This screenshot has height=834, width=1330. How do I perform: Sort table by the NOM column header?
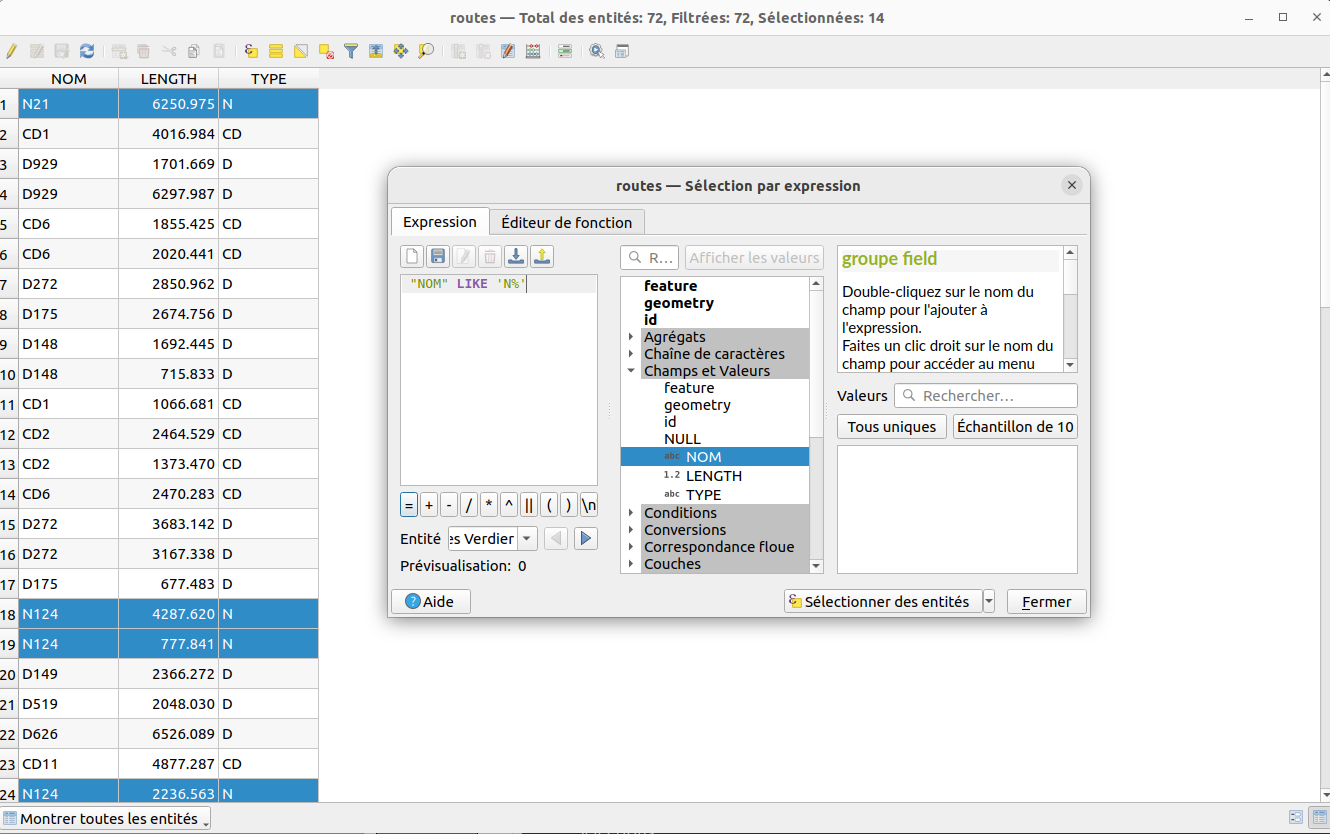coord(69,78)
